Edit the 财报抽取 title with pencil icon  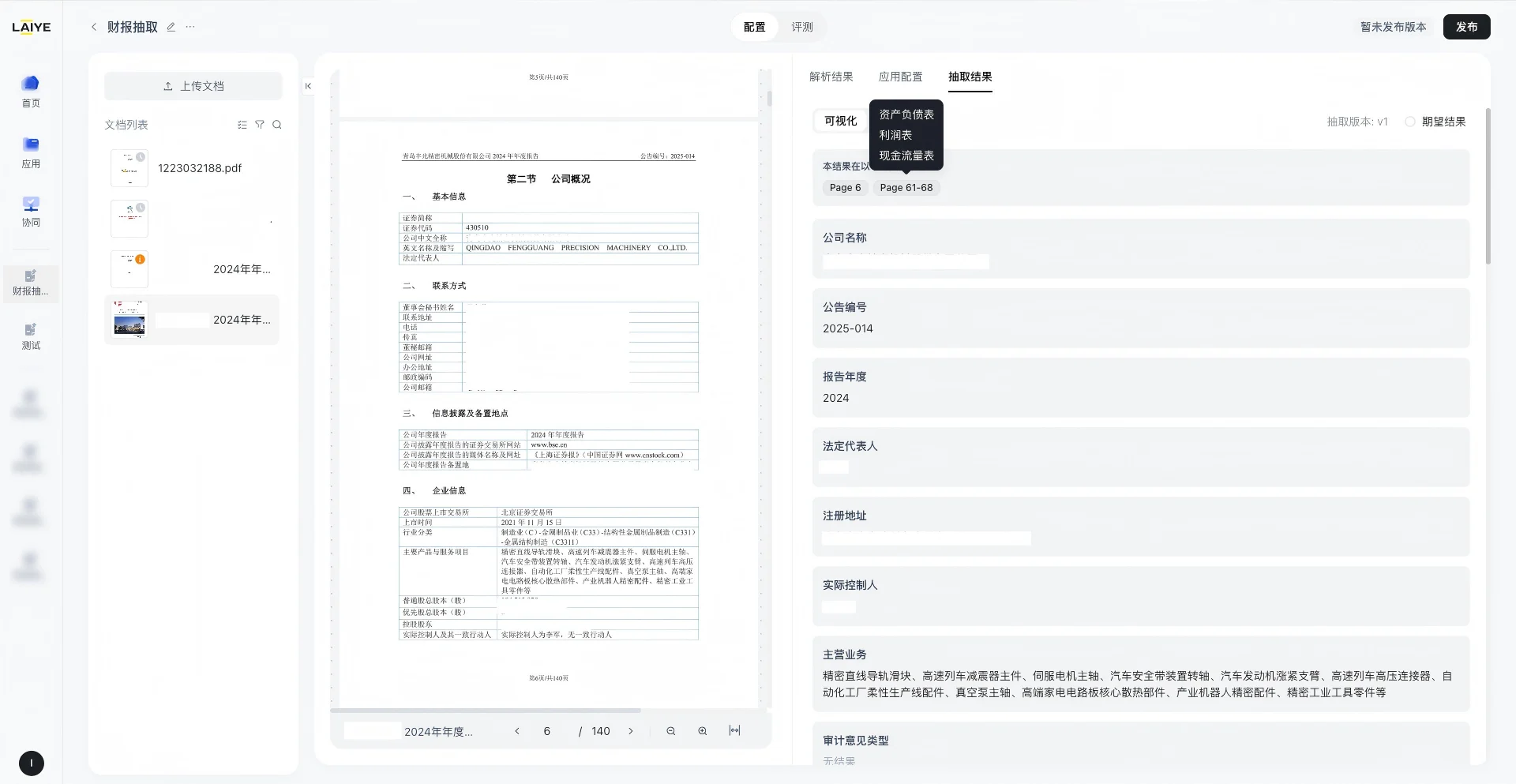171,27
